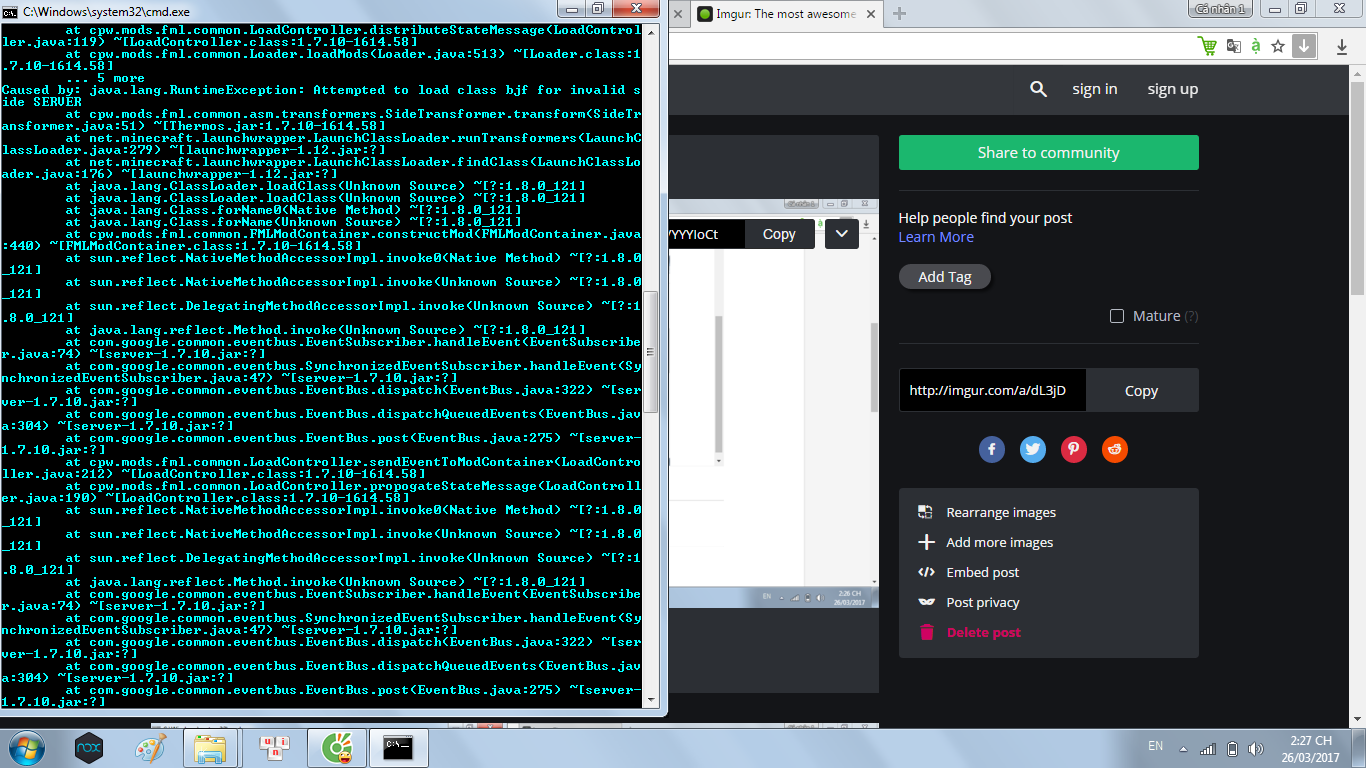
Task: Open the volume speaker tray icon
Action: click(1257, 748)
